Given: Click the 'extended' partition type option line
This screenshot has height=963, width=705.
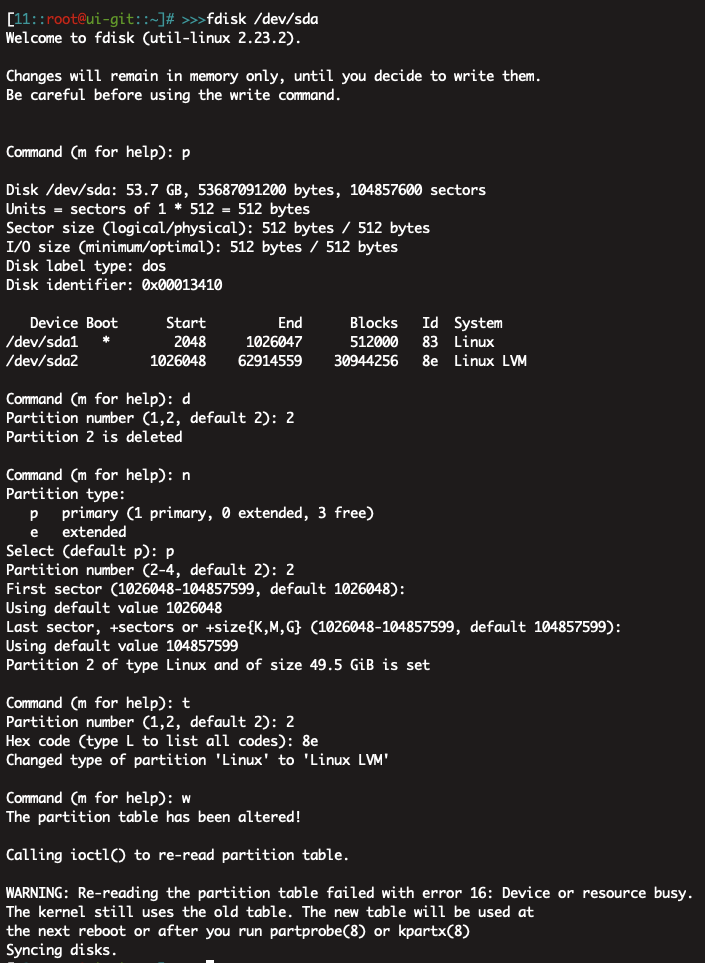Looking at the screenshot, I should [78, 532].
